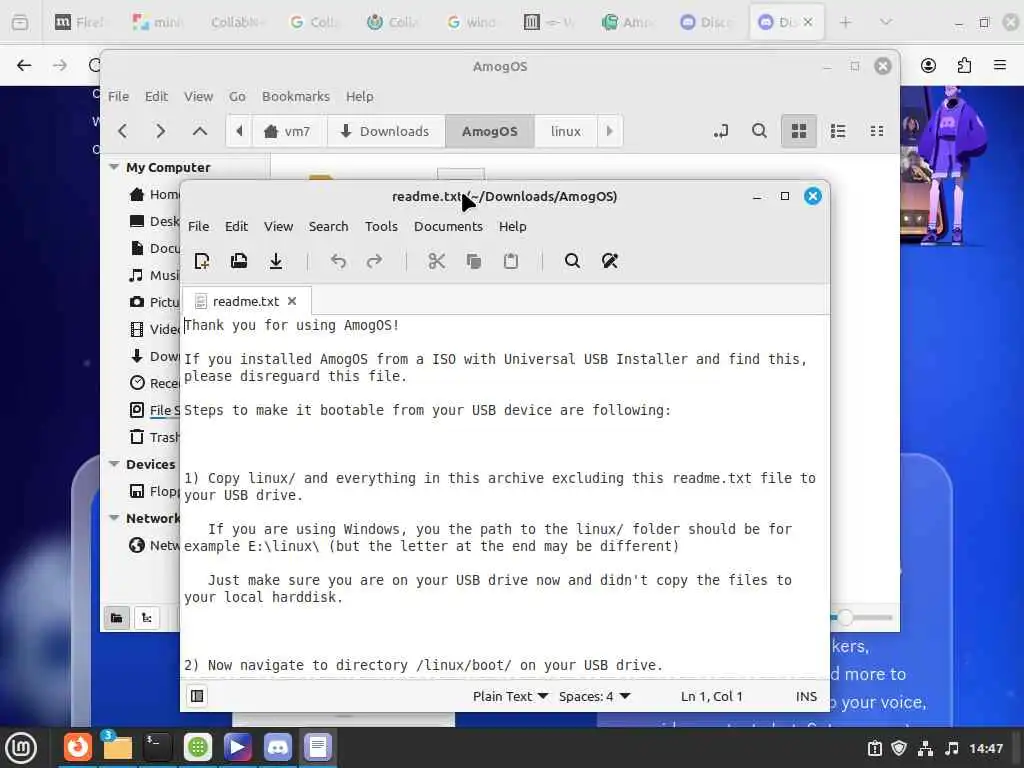Open Discord from taskbar
Screen dimensions: 1024x768
coord(278,747)
